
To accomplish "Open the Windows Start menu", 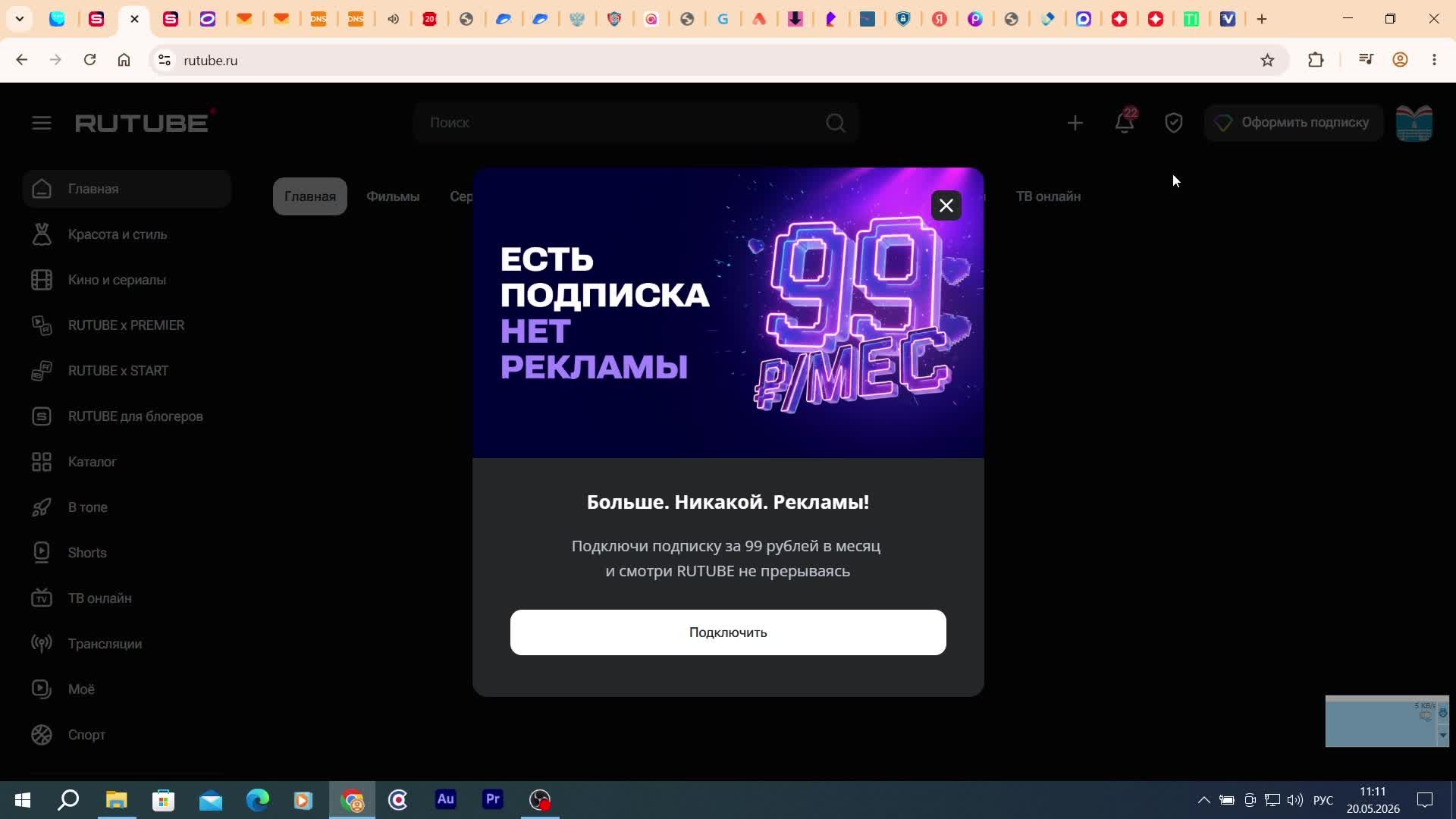I will pos(23,800).
